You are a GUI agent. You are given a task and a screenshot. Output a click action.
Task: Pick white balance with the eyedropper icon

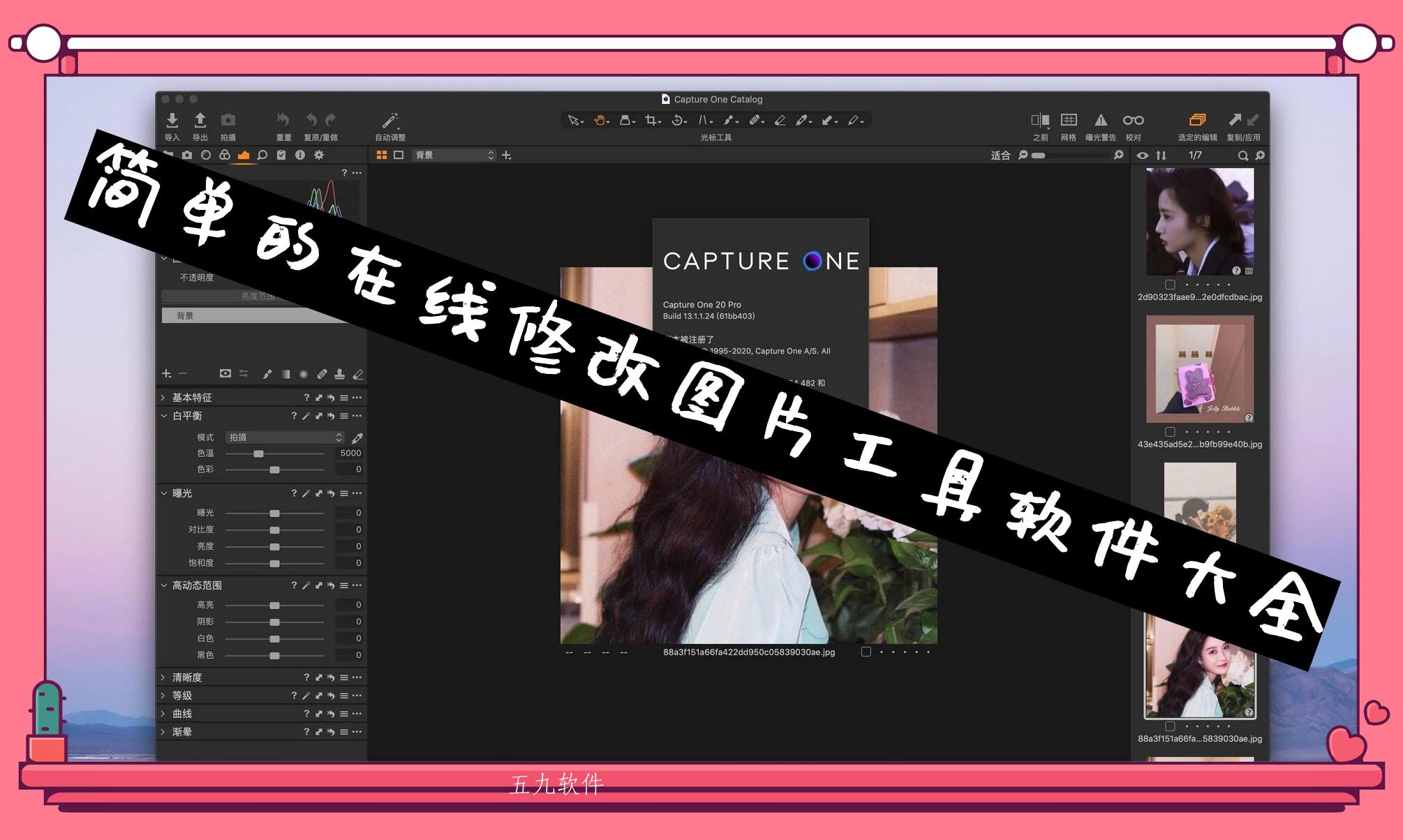tap(357, 438)
